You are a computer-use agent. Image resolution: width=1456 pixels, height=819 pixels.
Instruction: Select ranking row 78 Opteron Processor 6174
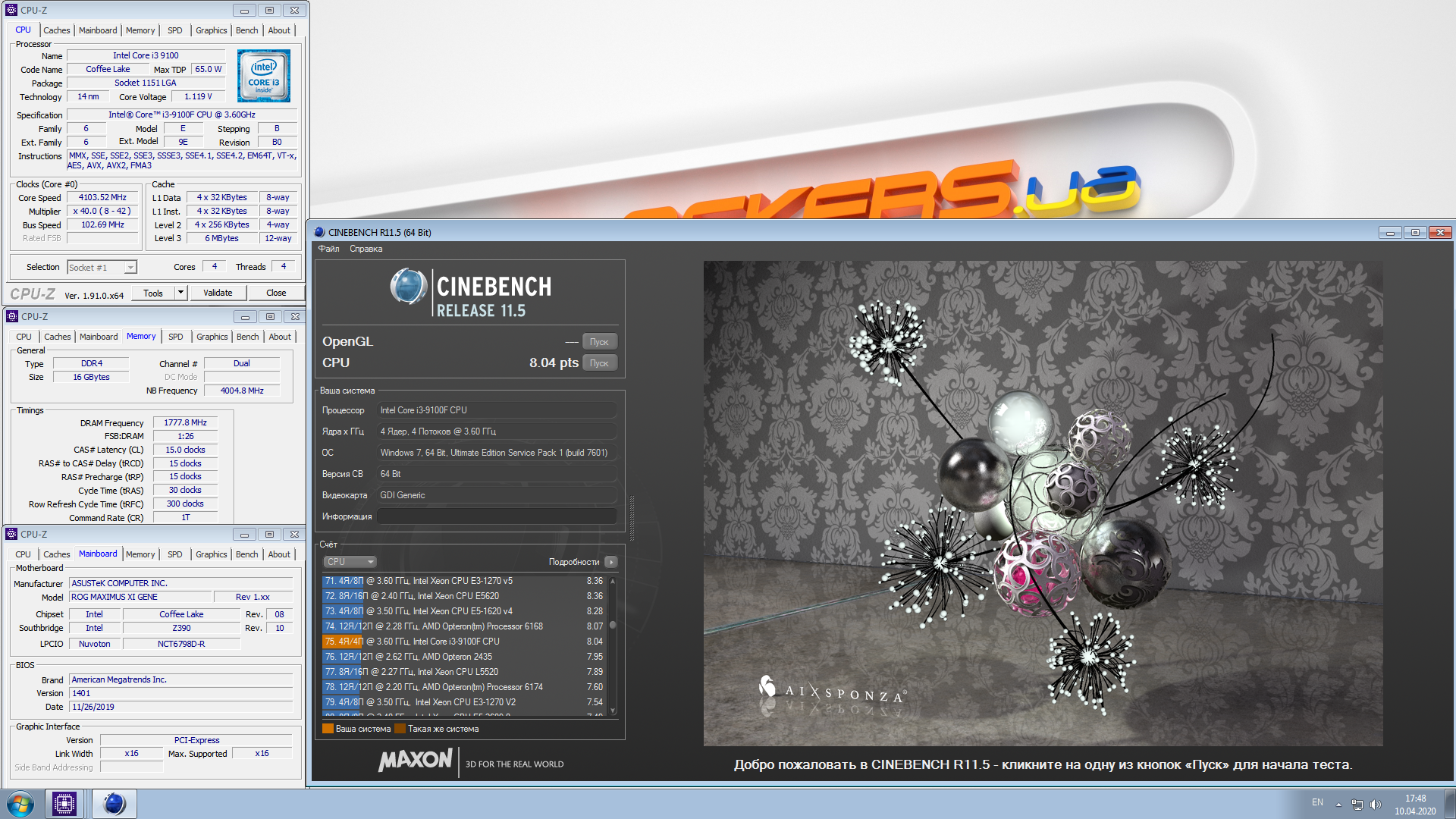(x=464, y=687)
